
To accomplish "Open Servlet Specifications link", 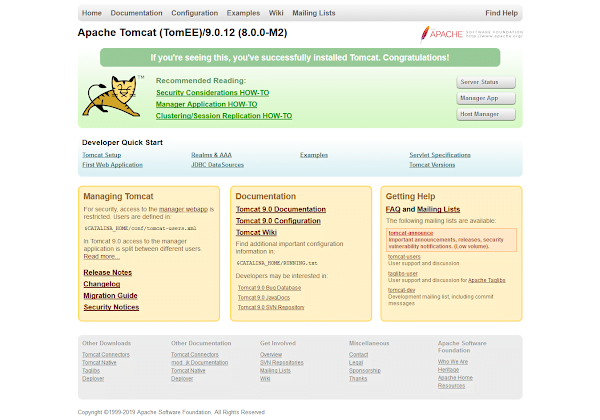I will coord(440,155).
